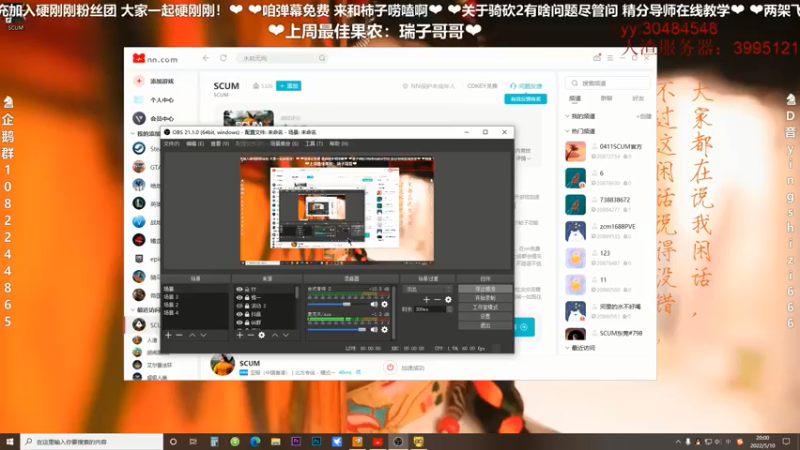The height and width of the screenshot is (450, 800).
Task: Remove scene transition with minus icon
Action: (437, 299)
